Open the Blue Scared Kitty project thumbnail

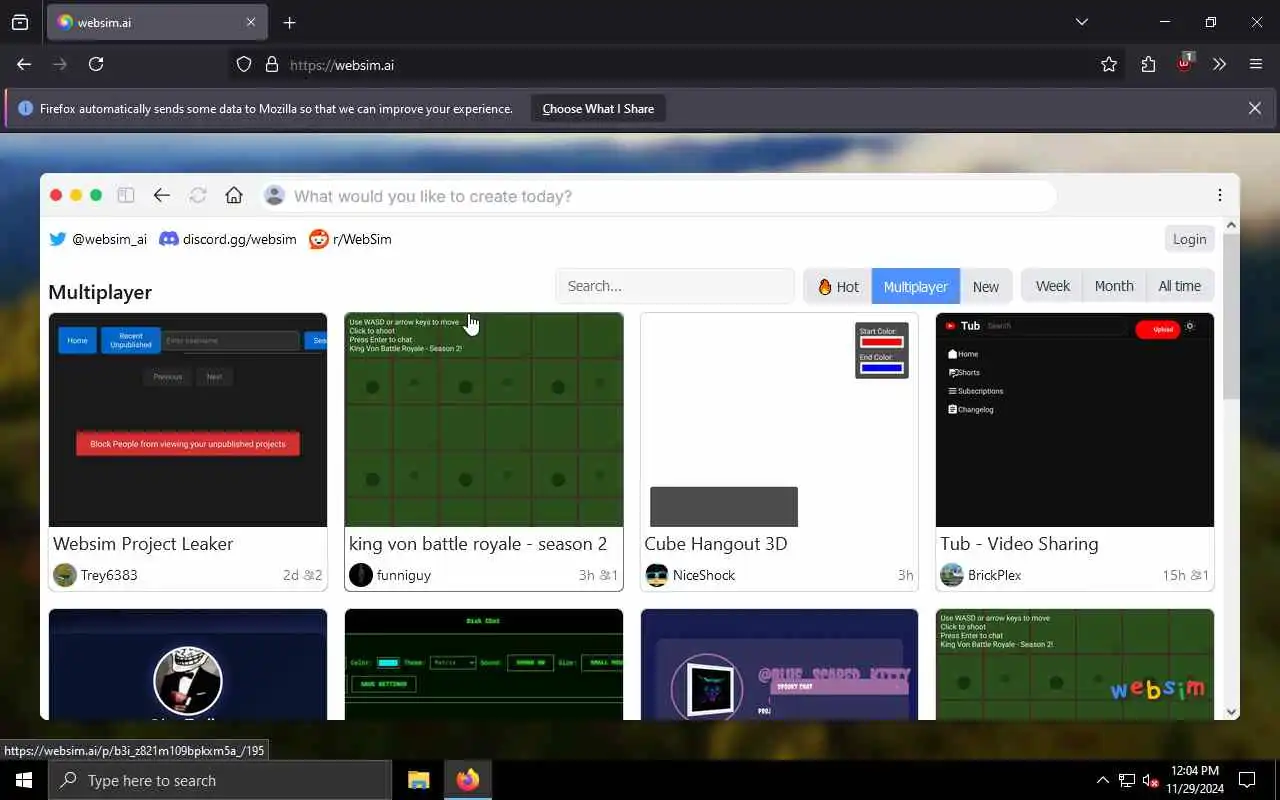pos(779,664)
